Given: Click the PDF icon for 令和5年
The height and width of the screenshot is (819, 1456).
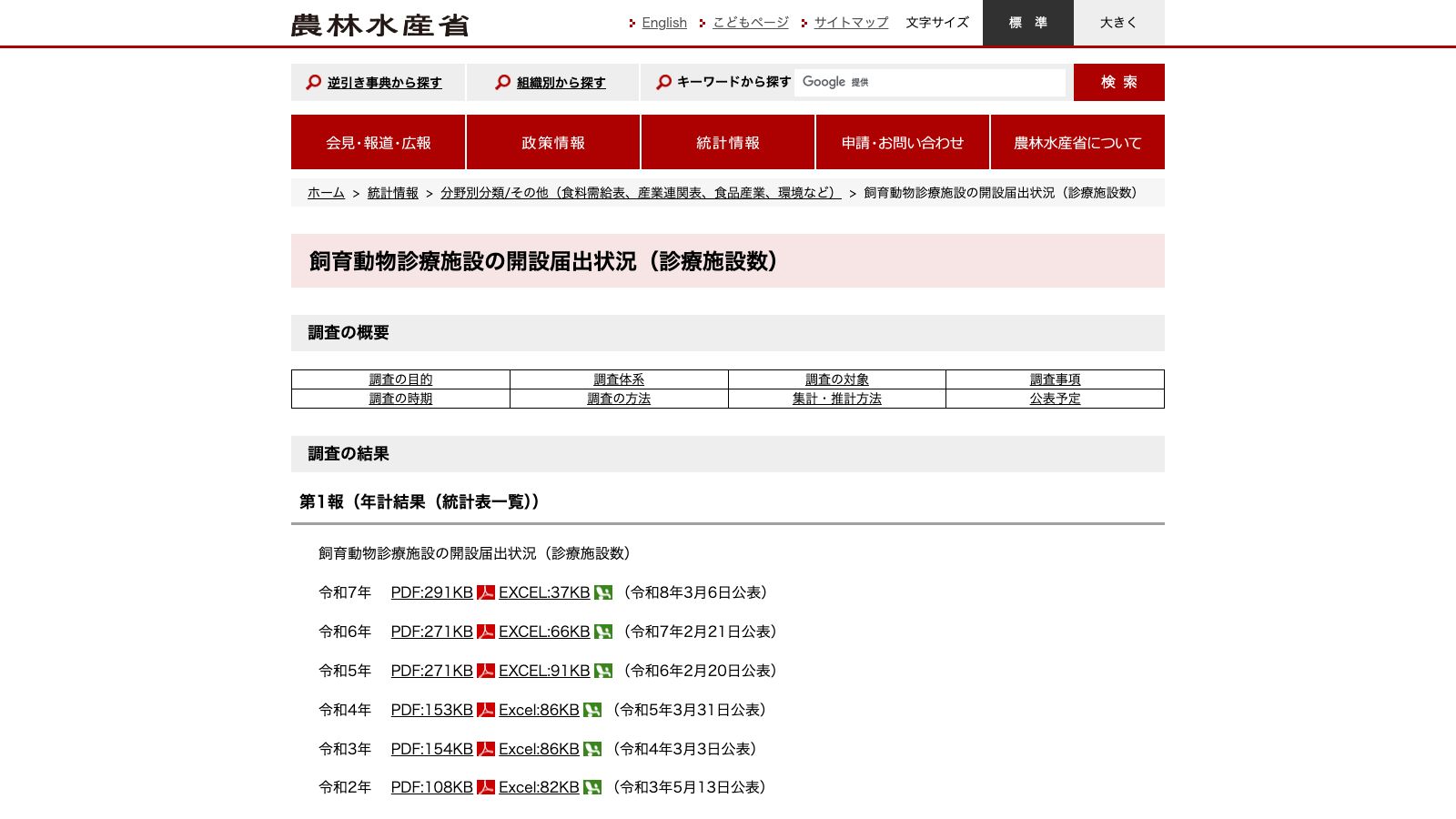Looking at the screenshot, I should click(486, 671).
